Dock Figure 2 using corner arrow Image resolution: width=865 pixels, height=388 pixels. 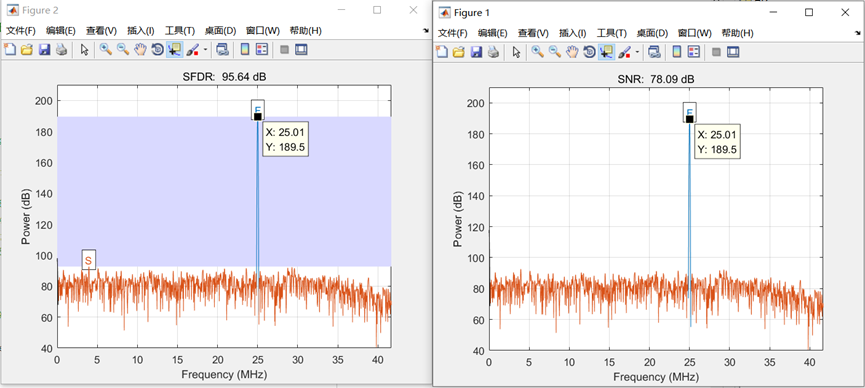426,31
